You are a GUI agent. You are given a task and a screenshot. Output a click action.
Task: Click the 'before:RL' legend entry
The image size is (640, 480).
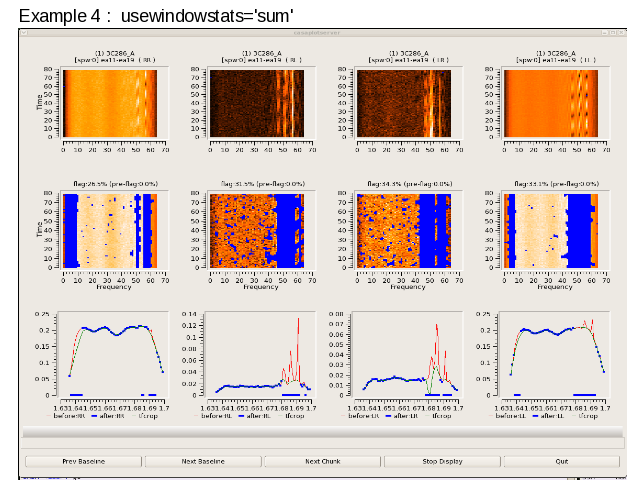[214, 416]
